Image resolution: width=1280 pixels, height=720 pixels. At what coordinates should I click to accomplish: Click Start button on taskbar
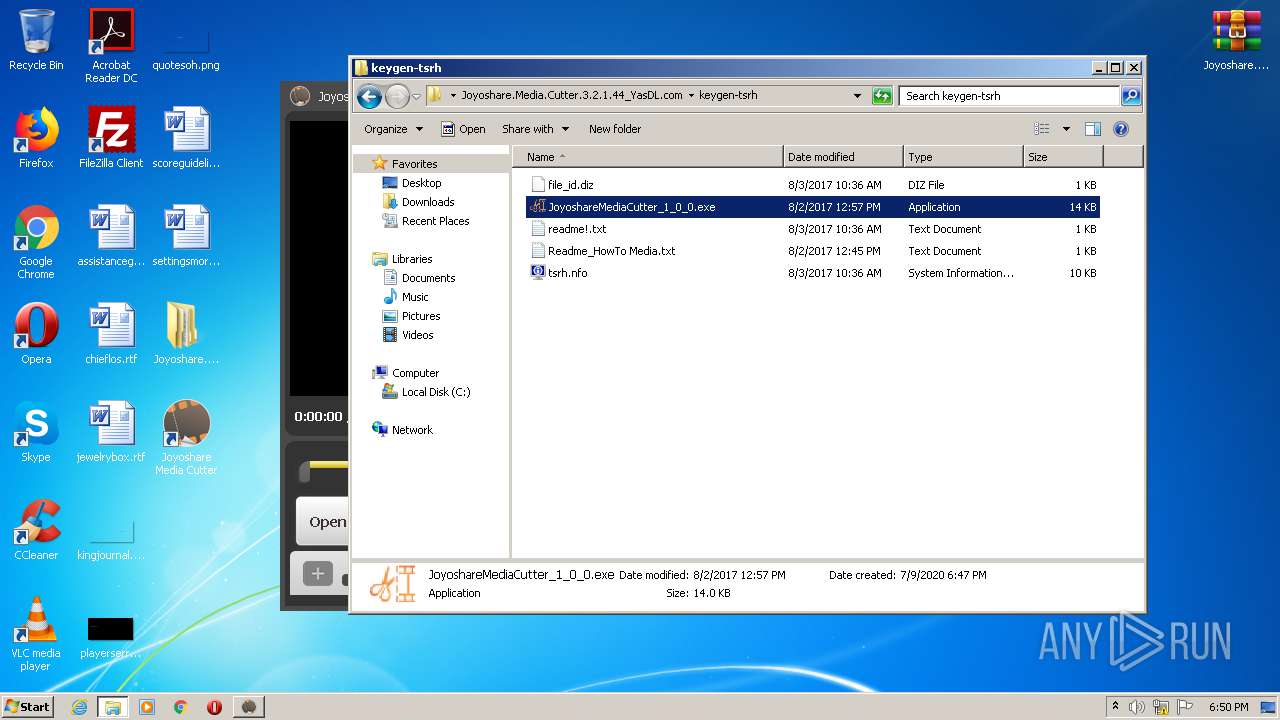tap(27, 706)
